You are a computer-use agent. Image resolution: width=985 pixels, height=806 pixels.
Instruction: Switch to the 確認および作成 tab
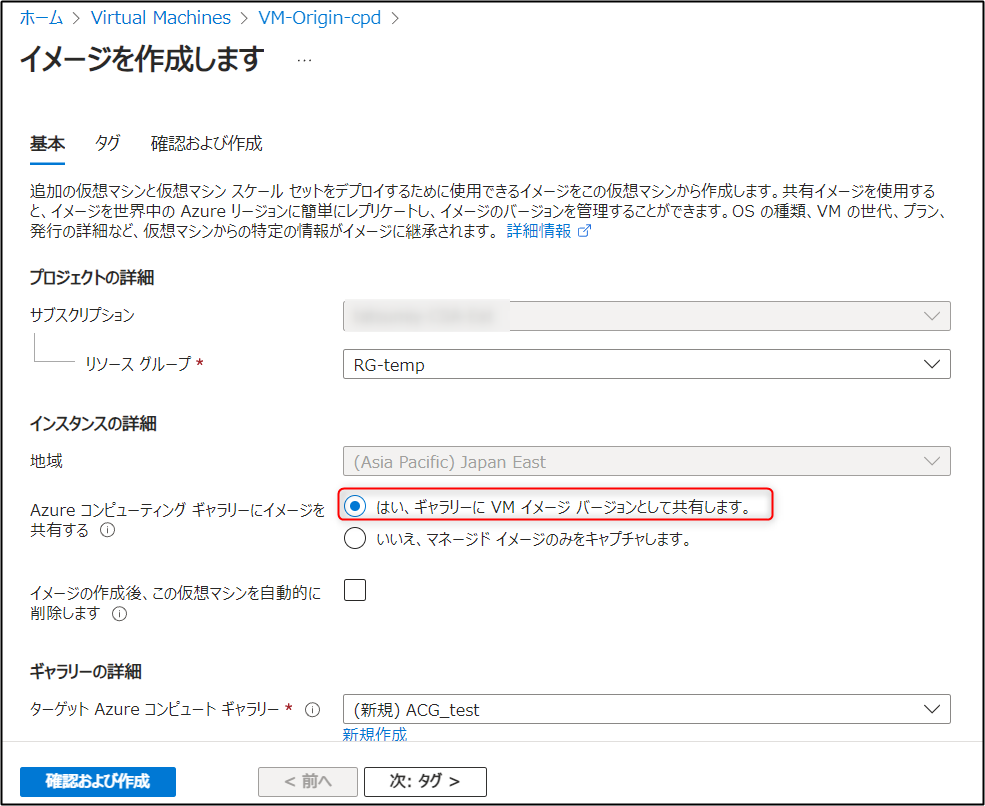[207, 143]
